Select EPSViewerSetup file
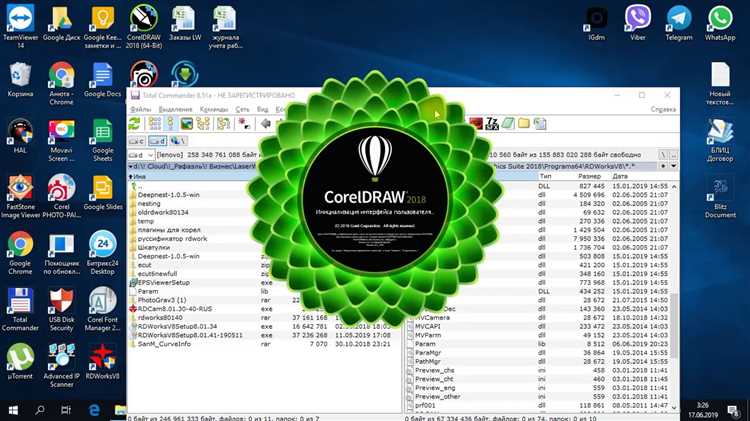Image resolution: width=750 pixels, height=421 pixels. tap(164, 283)
